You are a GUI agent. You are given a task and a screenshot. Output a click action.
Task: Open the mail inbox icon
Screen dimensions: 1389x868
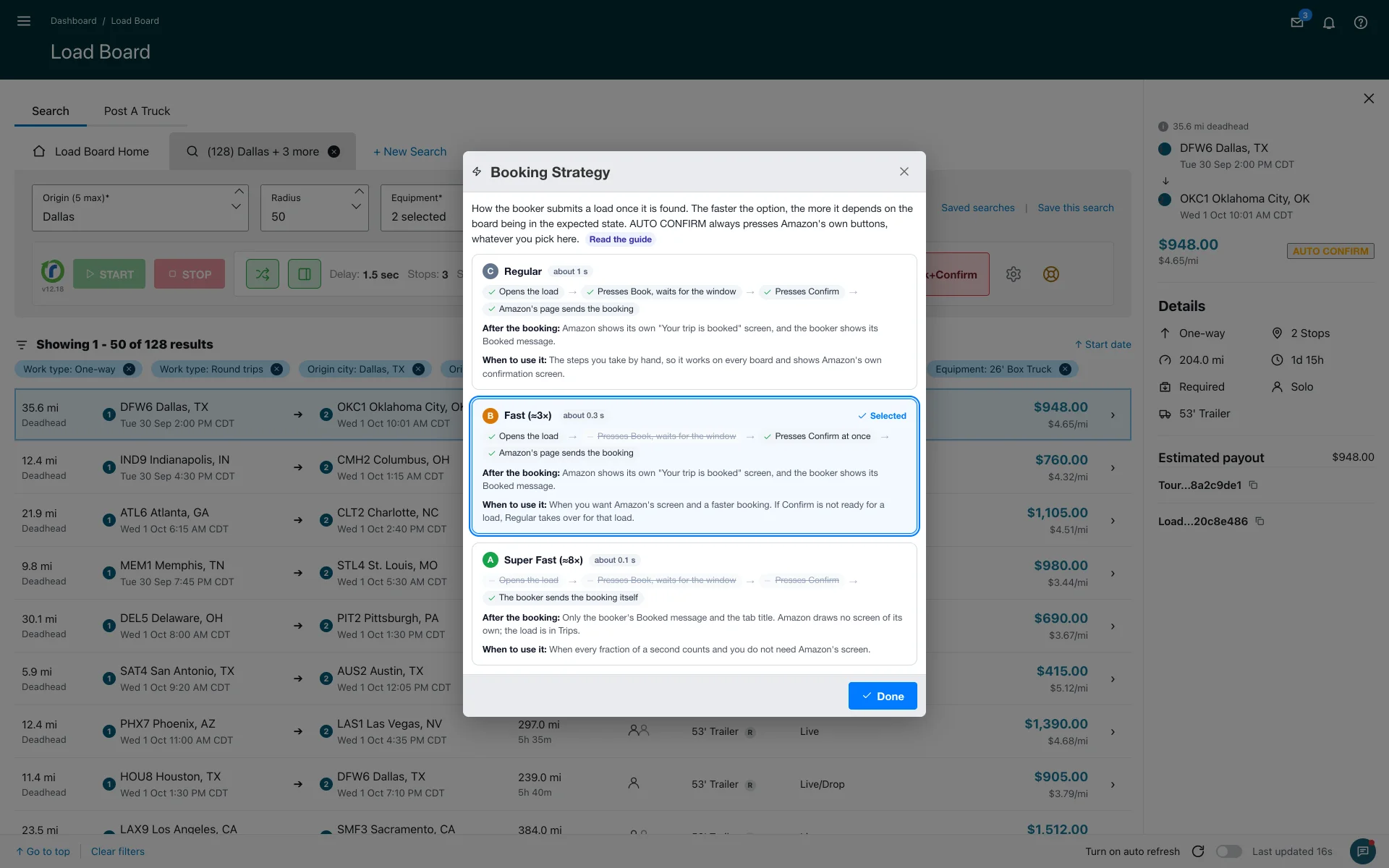[x=1297, y=22]
